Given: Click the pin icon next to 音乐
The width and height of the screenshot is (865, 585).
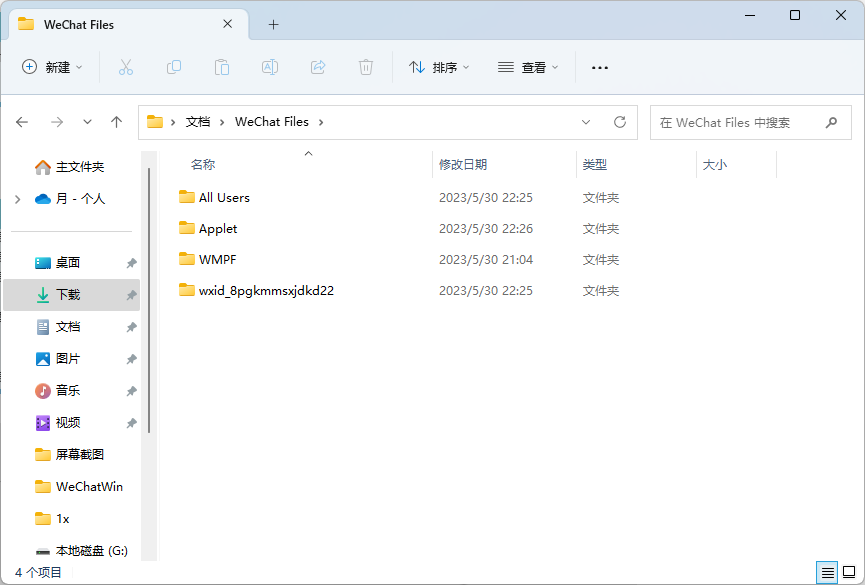Looking at the screenshot, I should 131,391.
